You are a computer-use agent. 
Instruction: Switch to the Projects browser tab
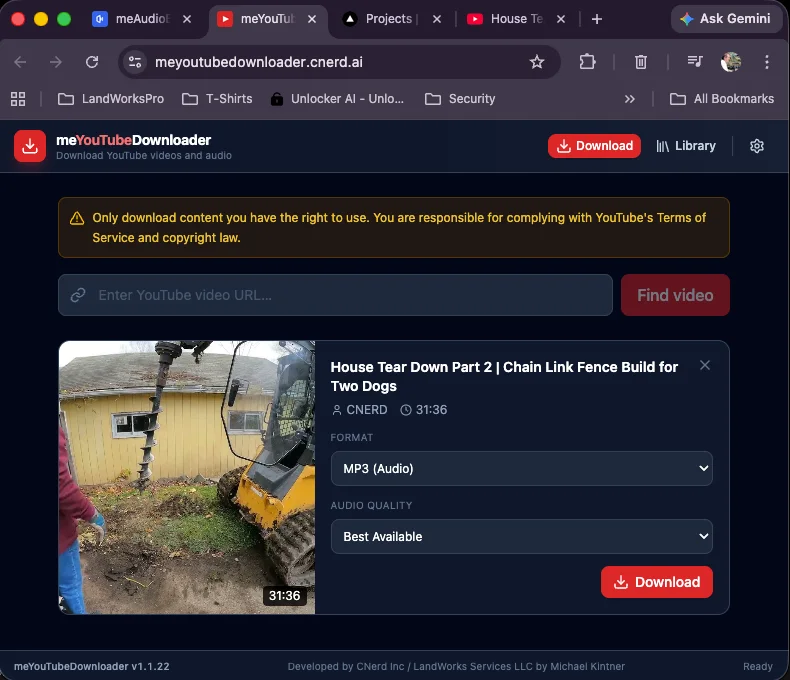click(x=391, y=19)
